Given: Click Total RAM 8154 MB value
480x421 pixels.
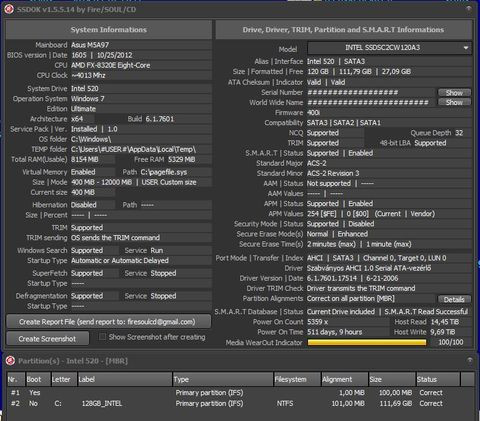Looking at the screenshot, I should (x=85, y=159).
